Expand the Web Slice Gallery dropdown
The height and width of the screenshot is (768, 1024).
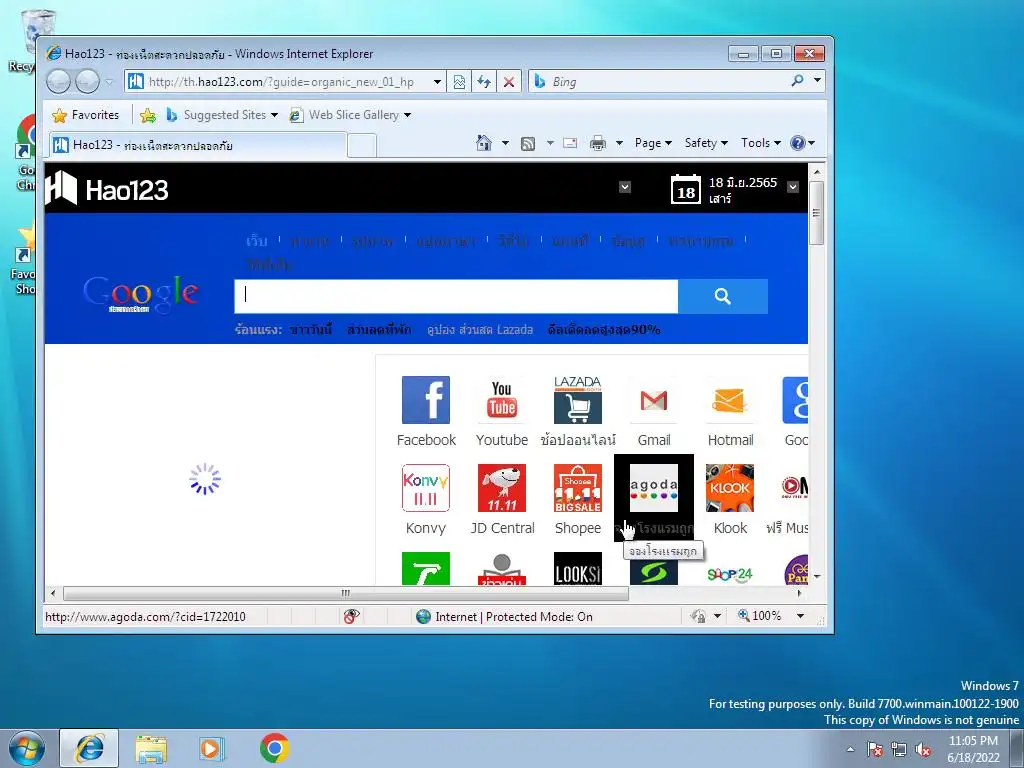click(x=408, y=115)
